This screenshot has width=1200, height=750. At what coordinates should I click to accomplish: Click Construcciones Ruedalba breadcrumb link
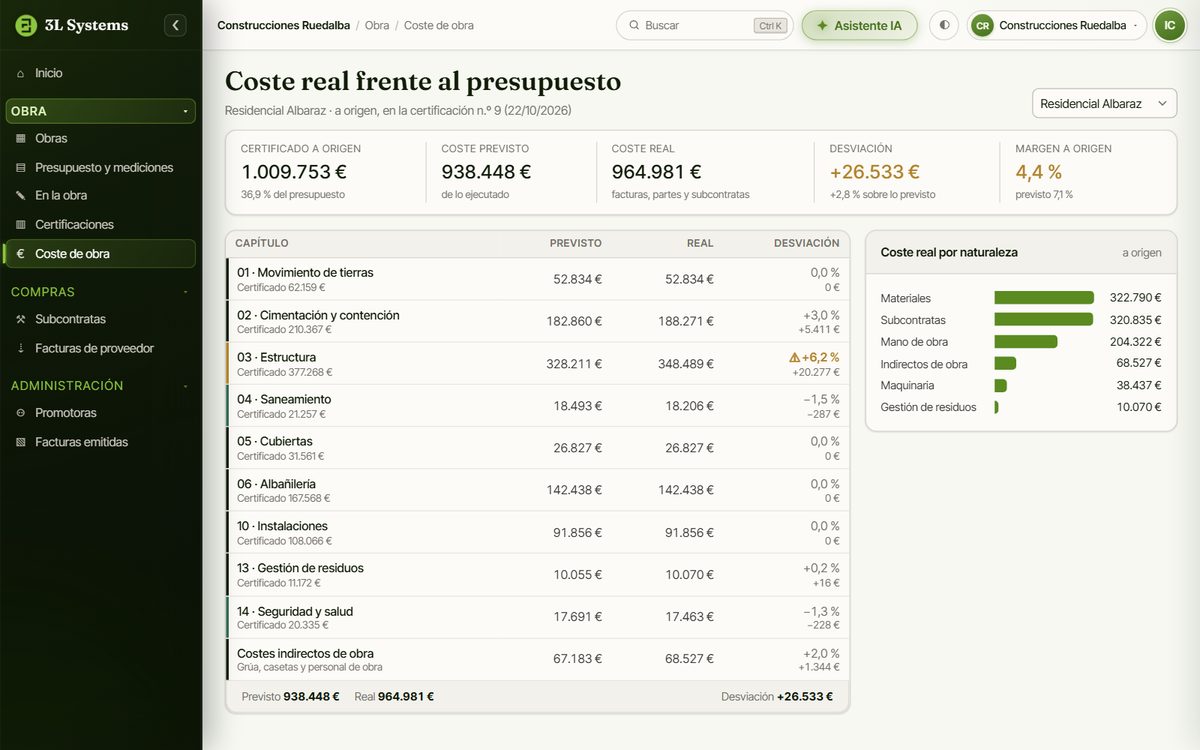point(283,25)
